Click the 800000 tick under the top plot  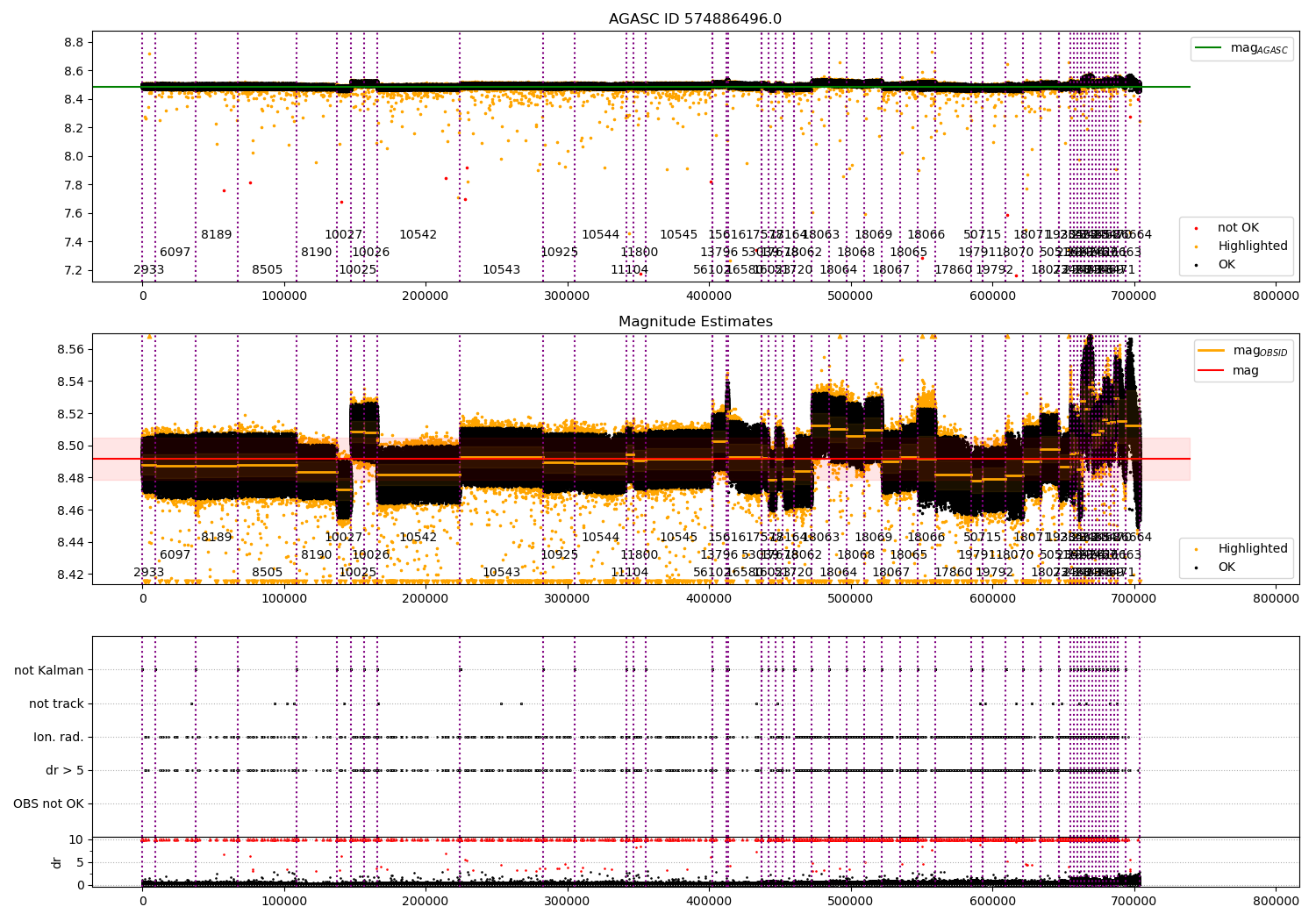pyautogui.click(x=1275, y=296)
